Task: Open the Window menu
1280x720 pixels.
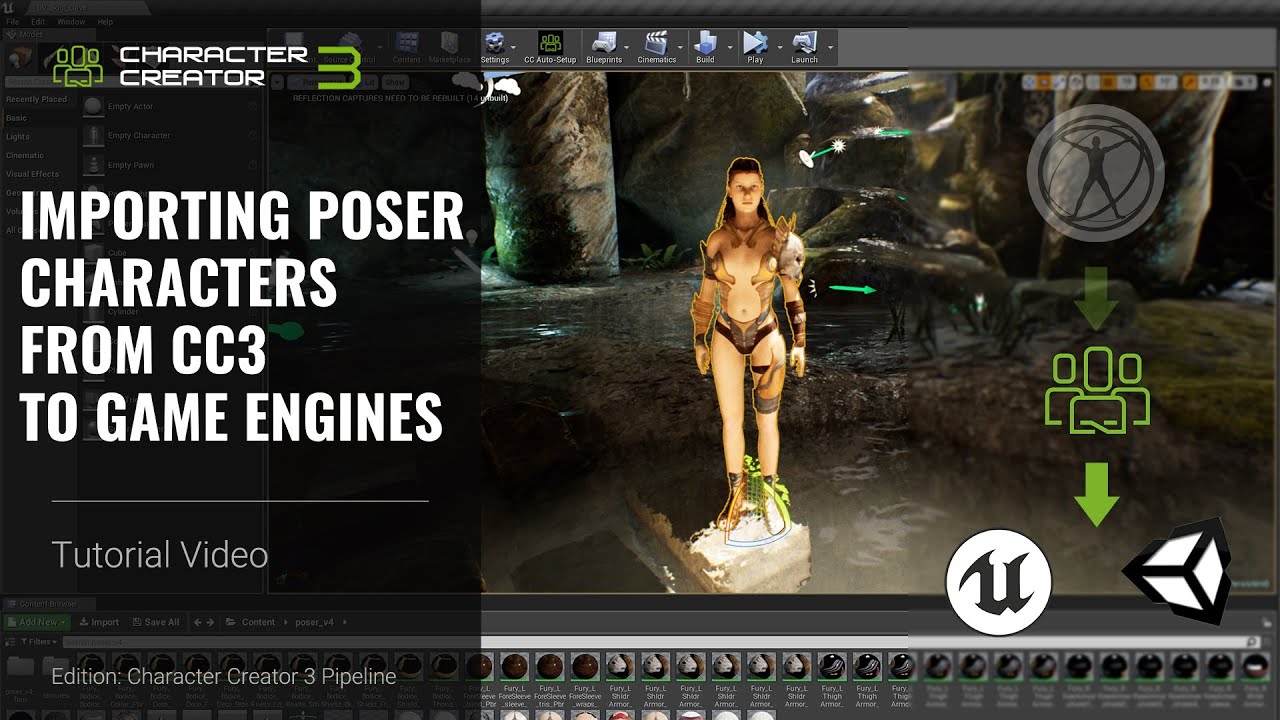Action: pyautogui.click(x=71, y=21)
